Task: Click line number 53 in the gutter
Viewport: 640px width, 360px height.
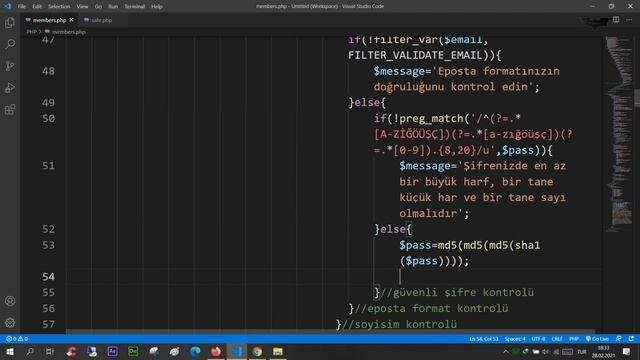Action: [48, 245]
